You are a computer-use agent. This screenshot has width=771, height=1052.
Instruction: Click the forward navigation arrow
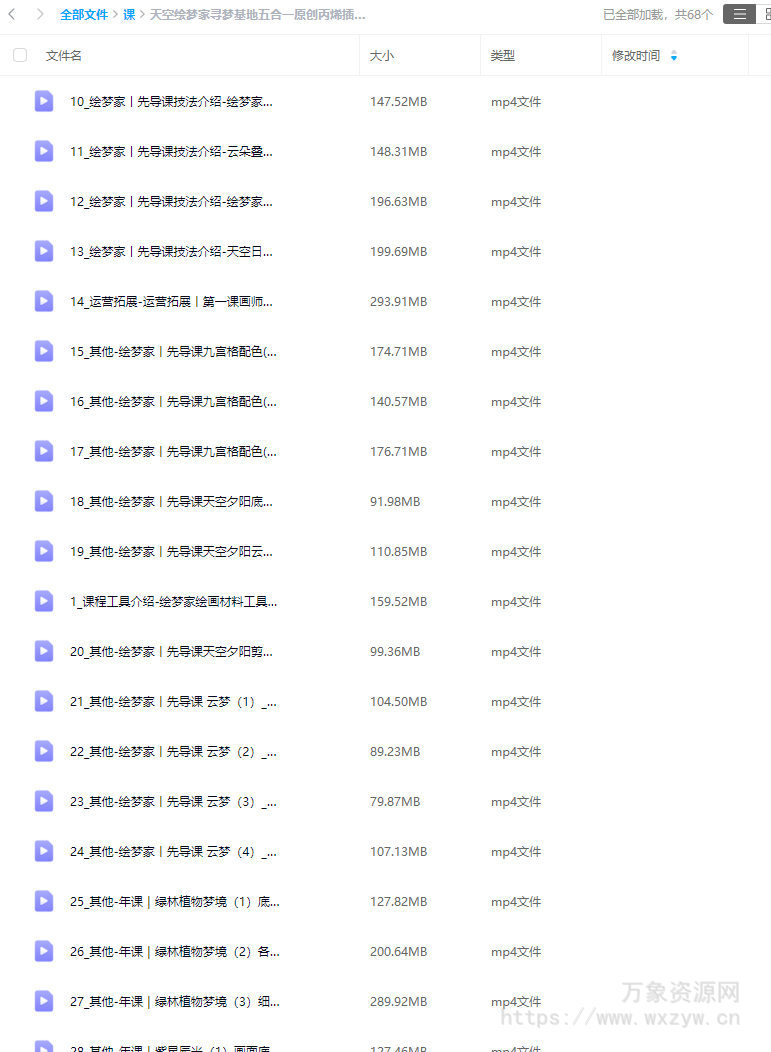40,14
